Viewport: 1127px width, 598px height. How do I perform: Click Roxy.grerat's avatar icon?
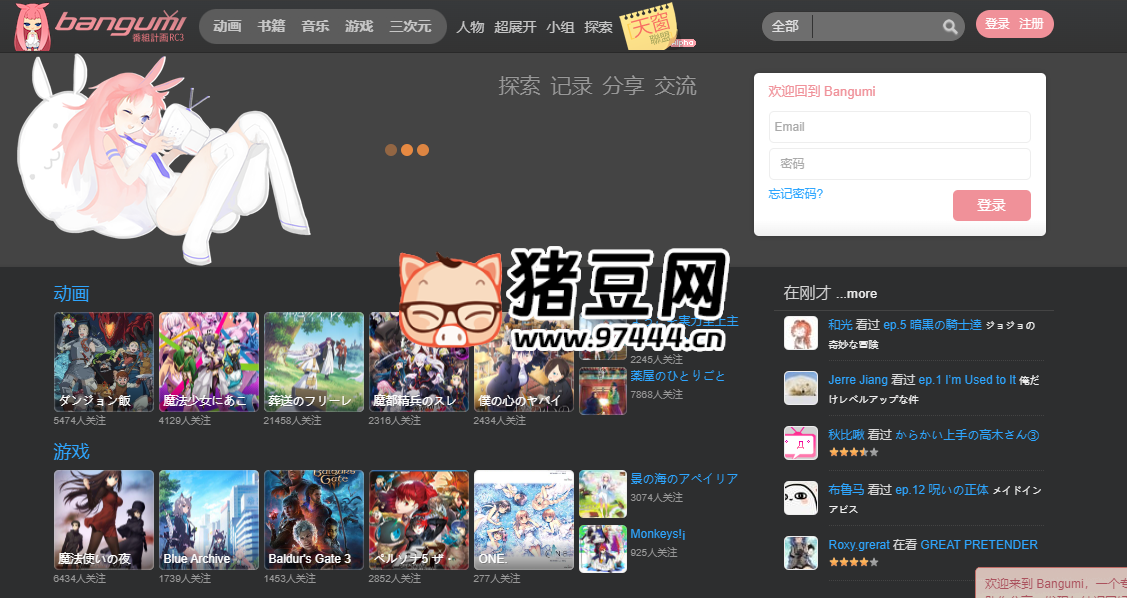click(800, 553)
